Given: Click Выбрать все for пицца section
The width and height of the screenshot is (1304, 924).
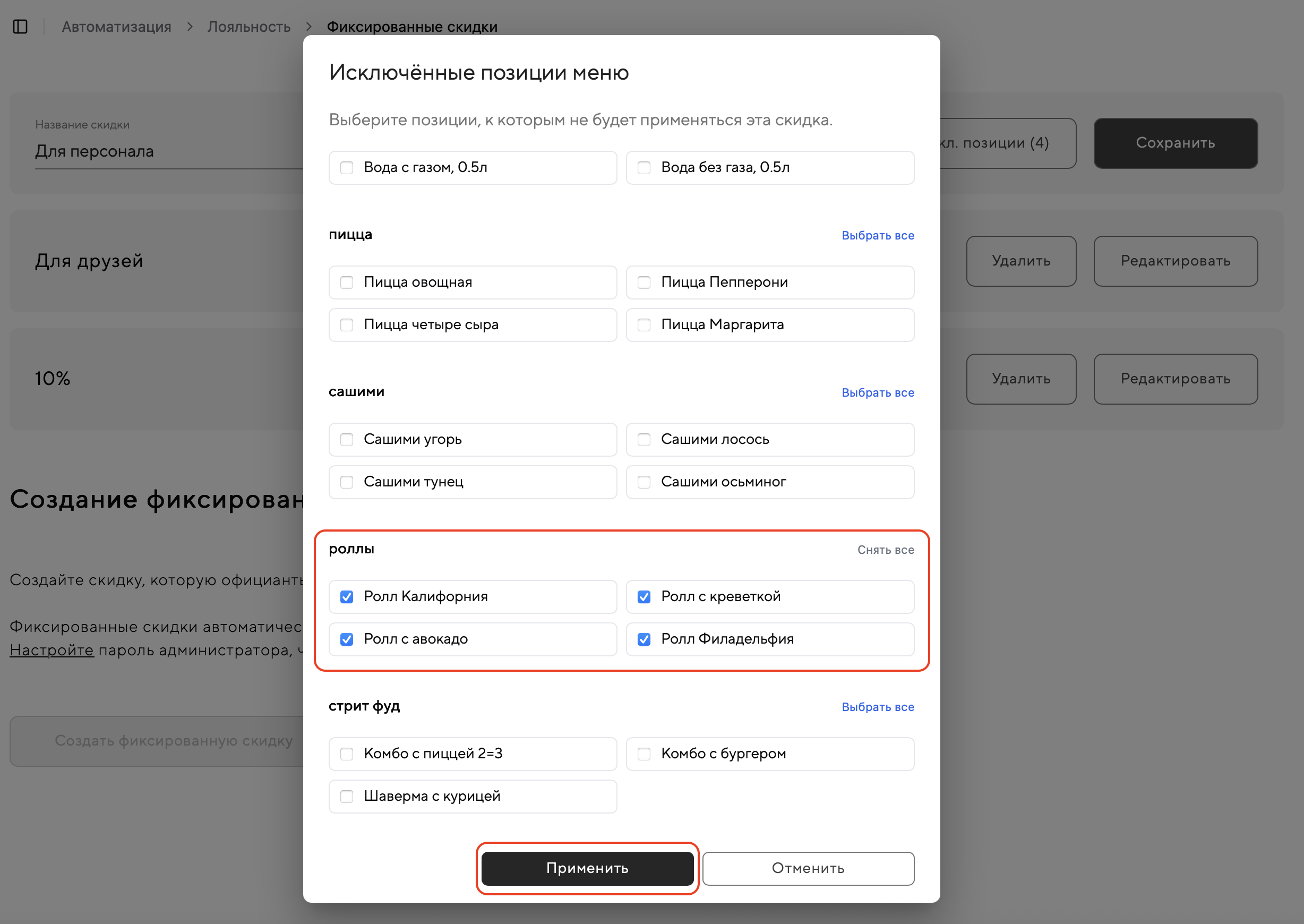Looking at the screenshot, I should point(877,236).
